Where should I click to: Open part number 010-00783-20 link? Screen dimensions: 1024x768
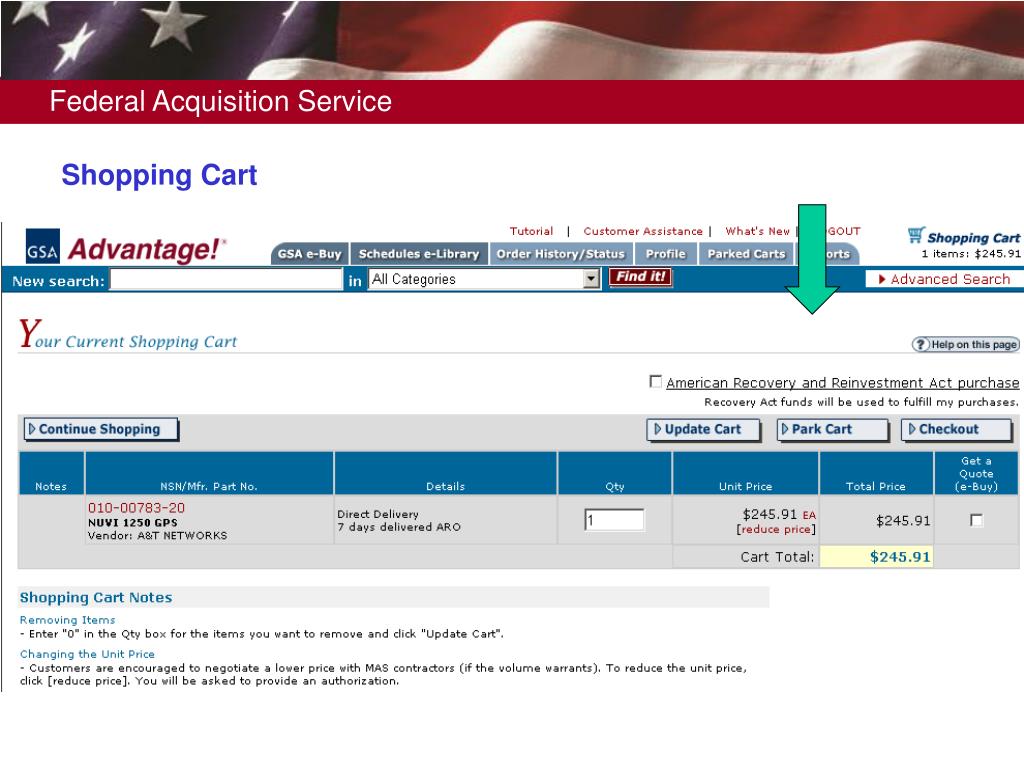pos(136,507)
